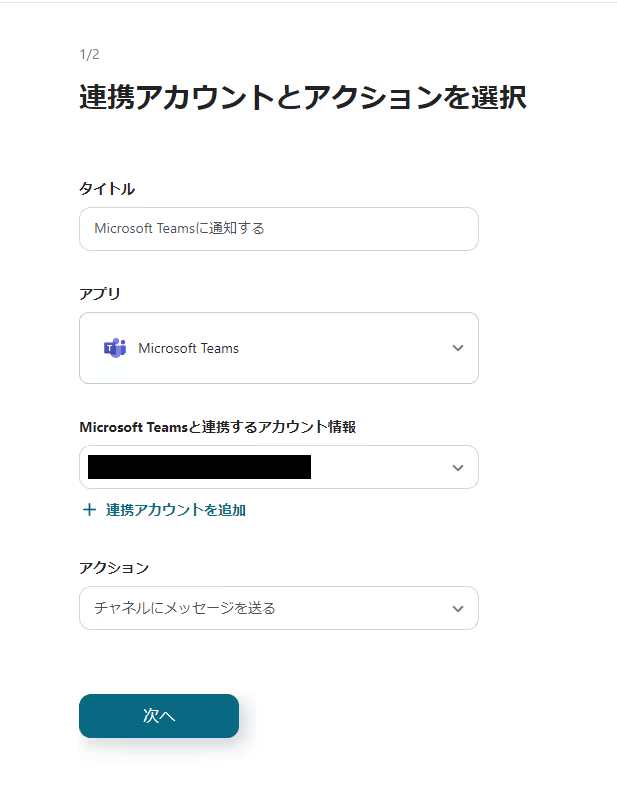617x794 pixels.
Task: Click the 連携アカウントを追加 link
Action: coord(176,510)
